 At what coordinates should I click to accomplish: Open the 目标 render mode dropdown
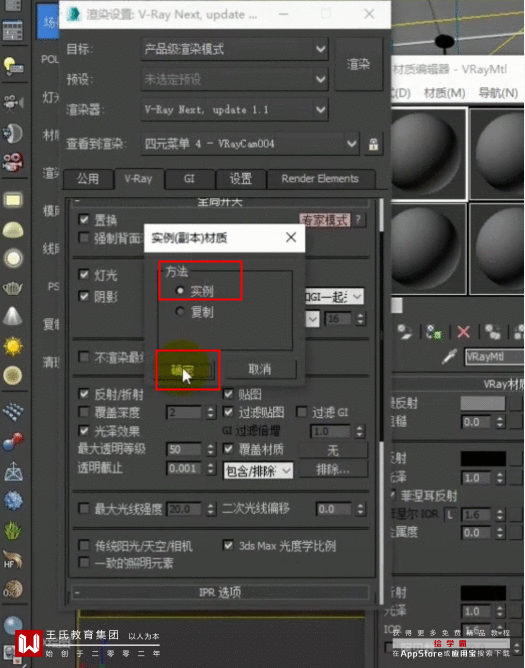pos(234,49)
